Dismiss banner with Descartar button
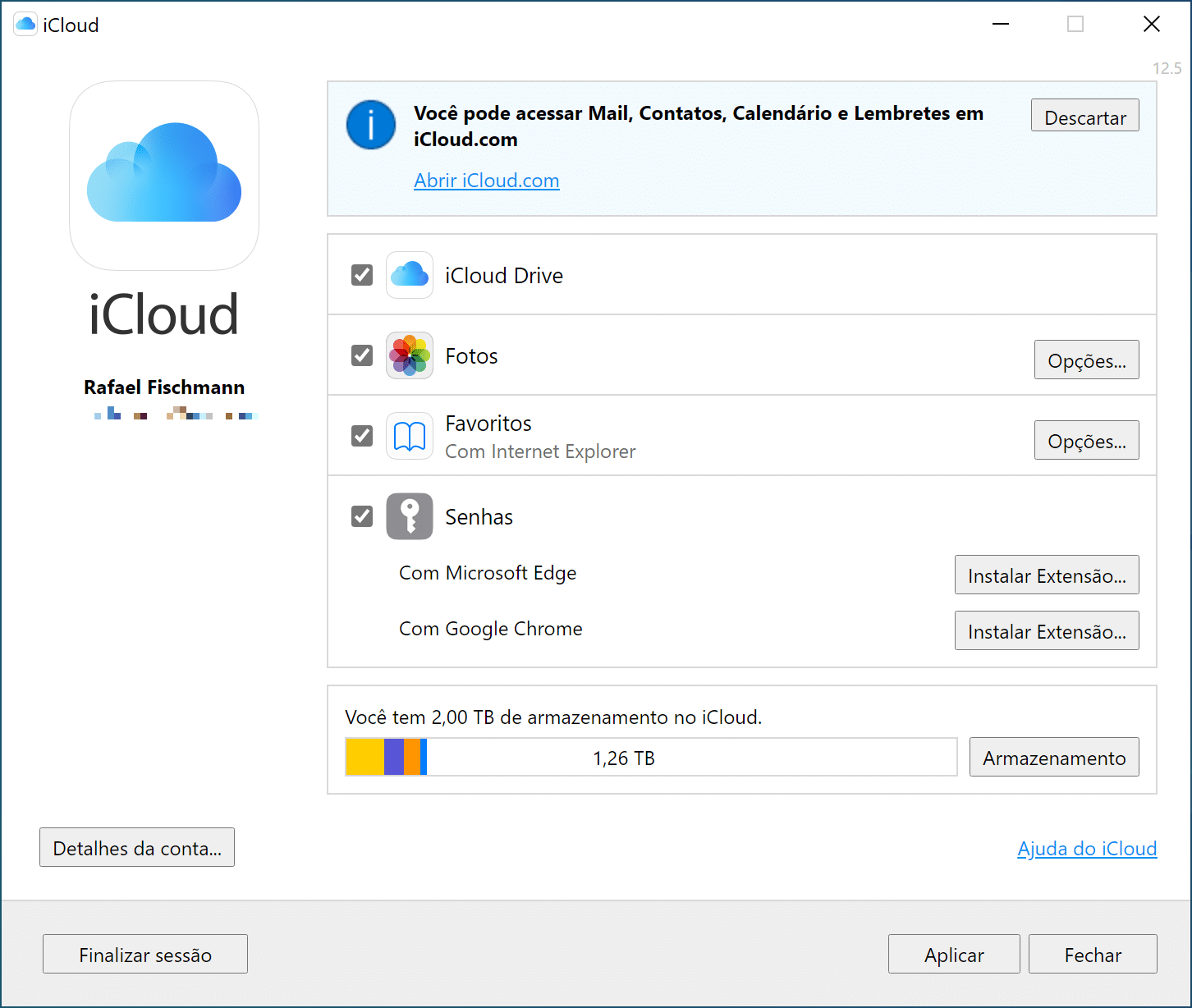1192x1008 pixels. (x=1085, y=116)
